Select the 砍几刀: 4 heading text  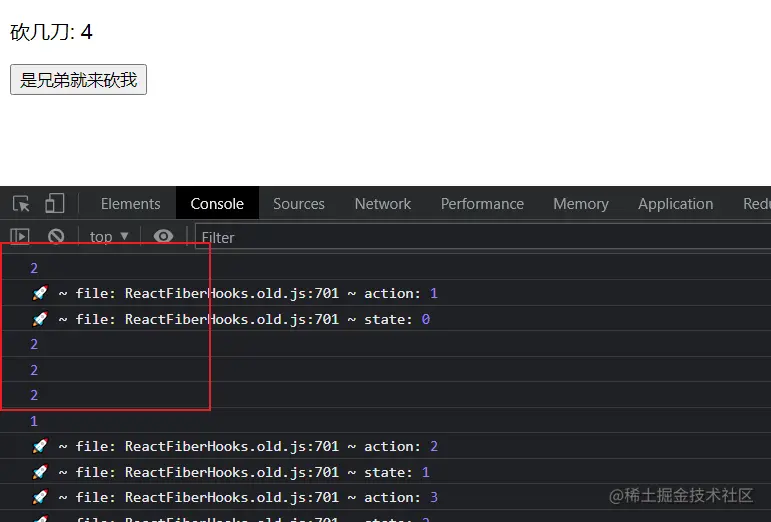[51, 32]
